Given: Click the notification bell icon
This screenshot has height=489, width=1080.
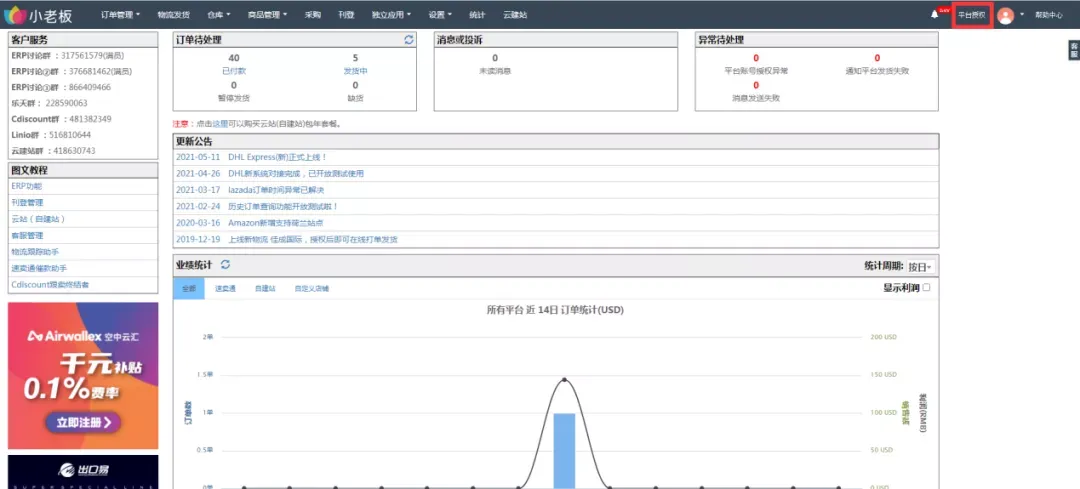Looking at the screenshot, I should [934, 14].
